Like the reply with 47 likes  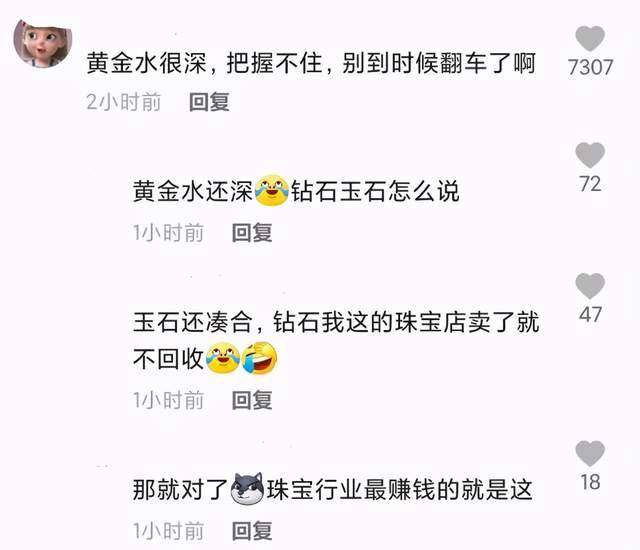point(590,286)
